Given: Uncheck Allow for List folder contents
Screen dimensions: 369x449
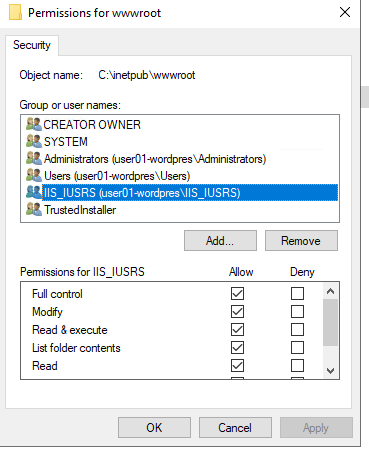Looking at the screenshot, I should pos(237,348).
